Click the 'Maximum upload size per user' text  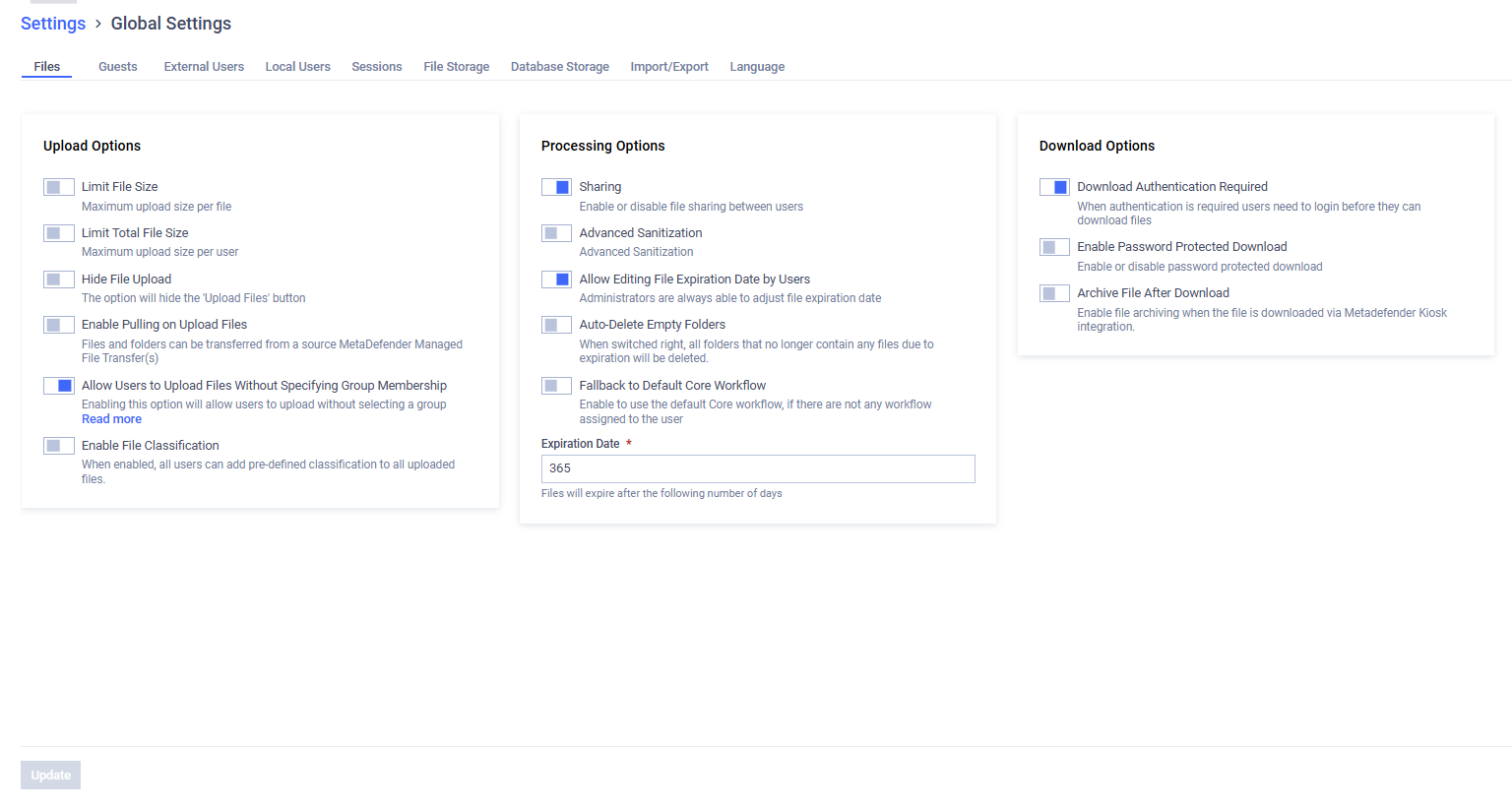[x=160, y=252]
